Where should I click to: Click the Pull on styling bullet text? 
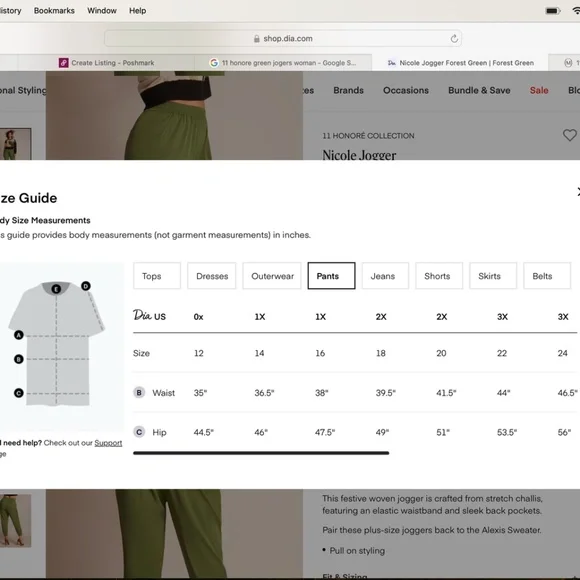357,551
